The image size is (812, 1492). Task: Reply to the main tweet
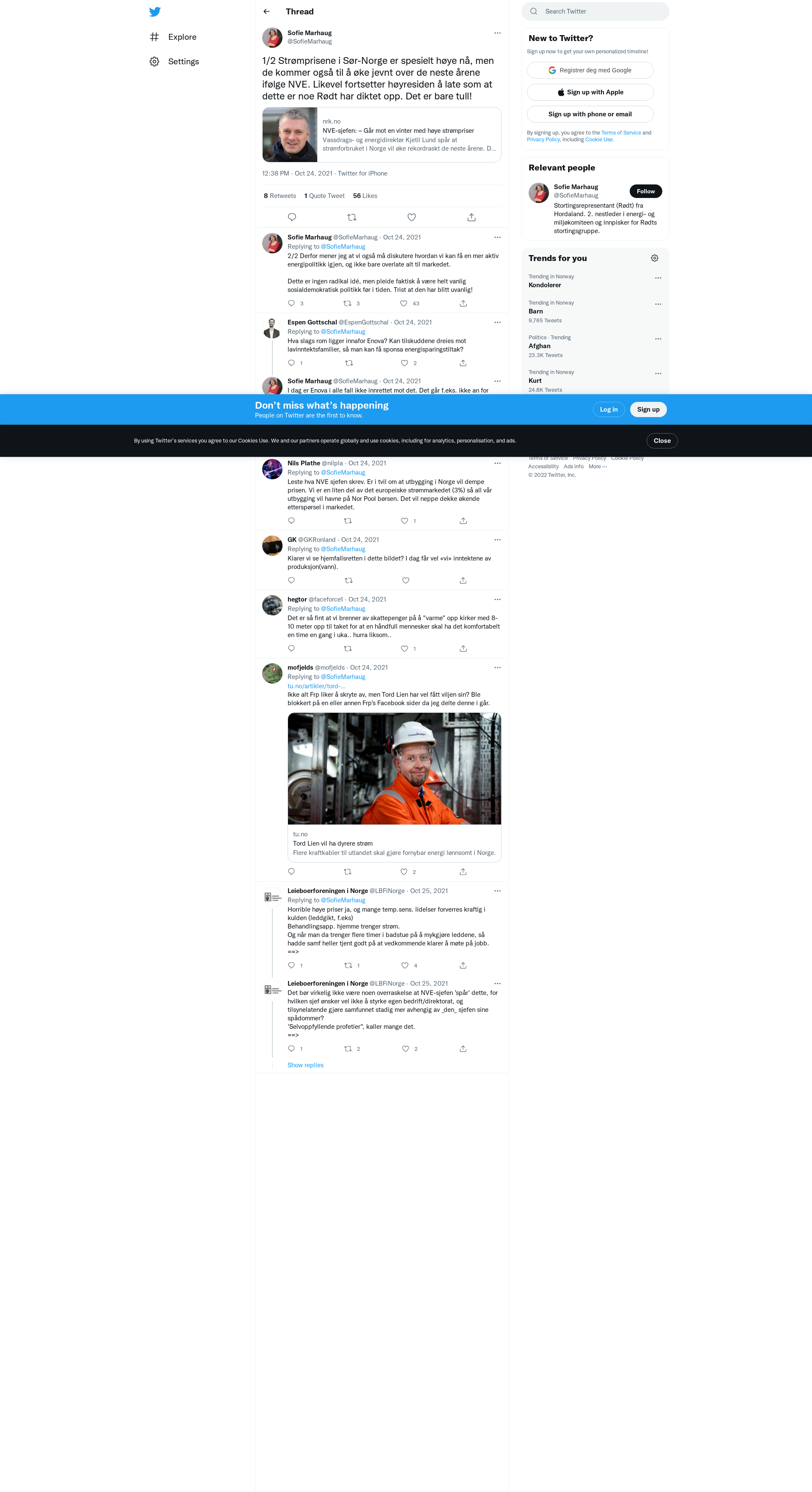pyautogui.click(x=292, y=217)
